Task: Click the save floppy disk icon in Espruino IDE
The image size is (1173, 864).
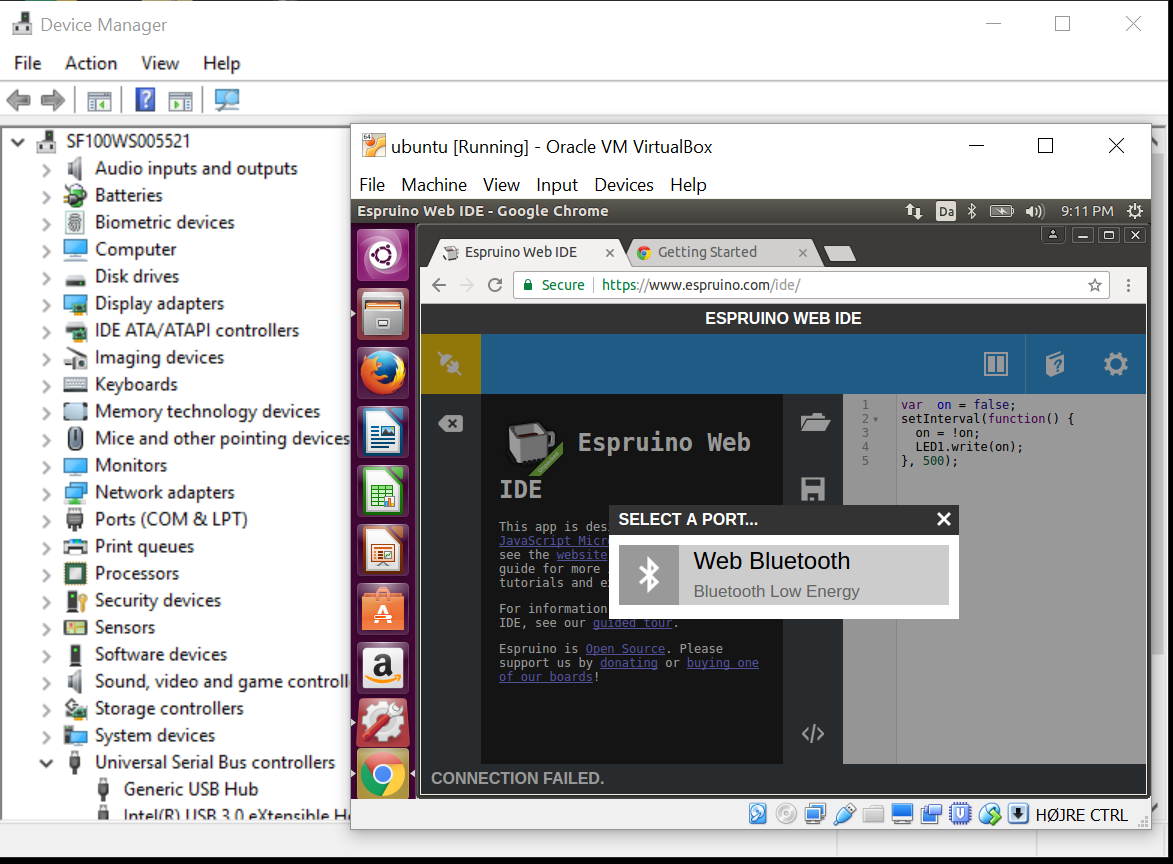Action: point(813,489)
